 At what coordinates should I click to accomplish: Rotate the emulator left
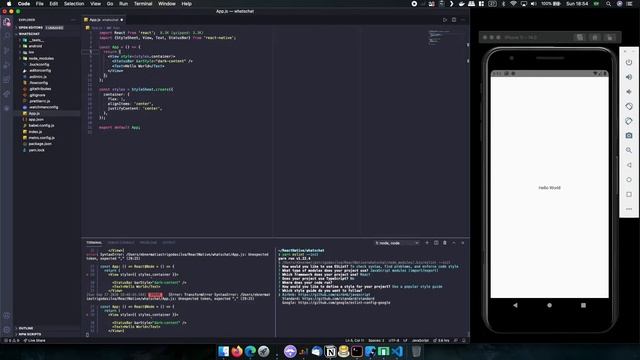coord(629,107)
